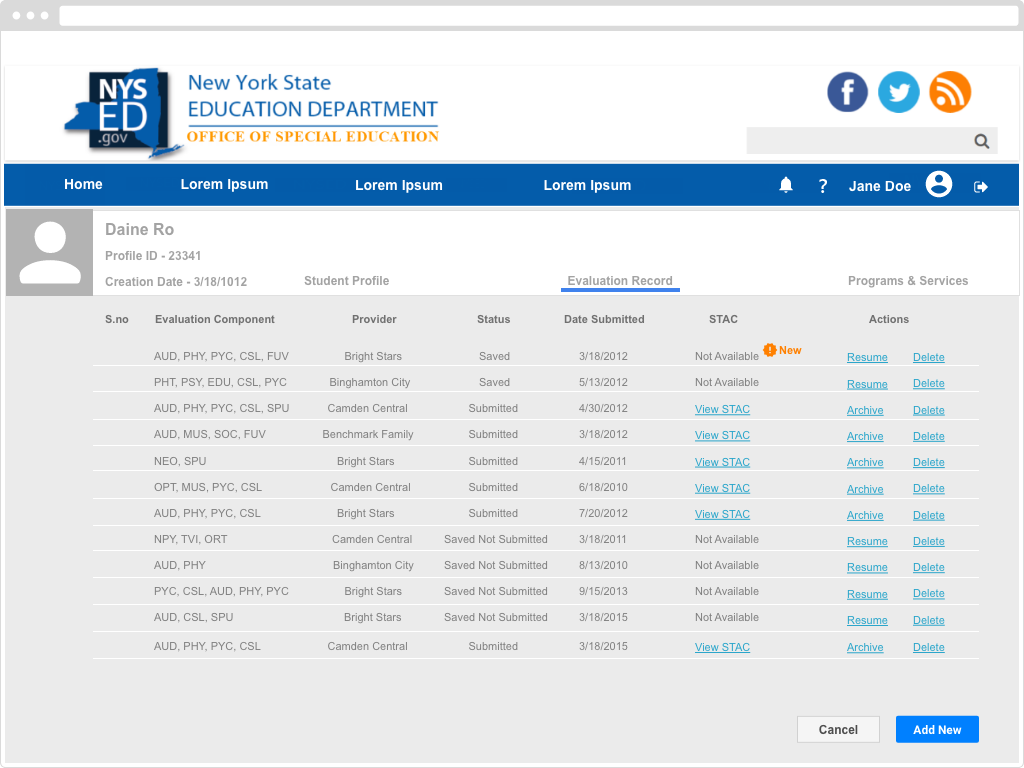This screenshot has width=1024, height=768.
Task: Resume the Bright Stars 3/18/2012 evaluation
Action: coord(867,357)
